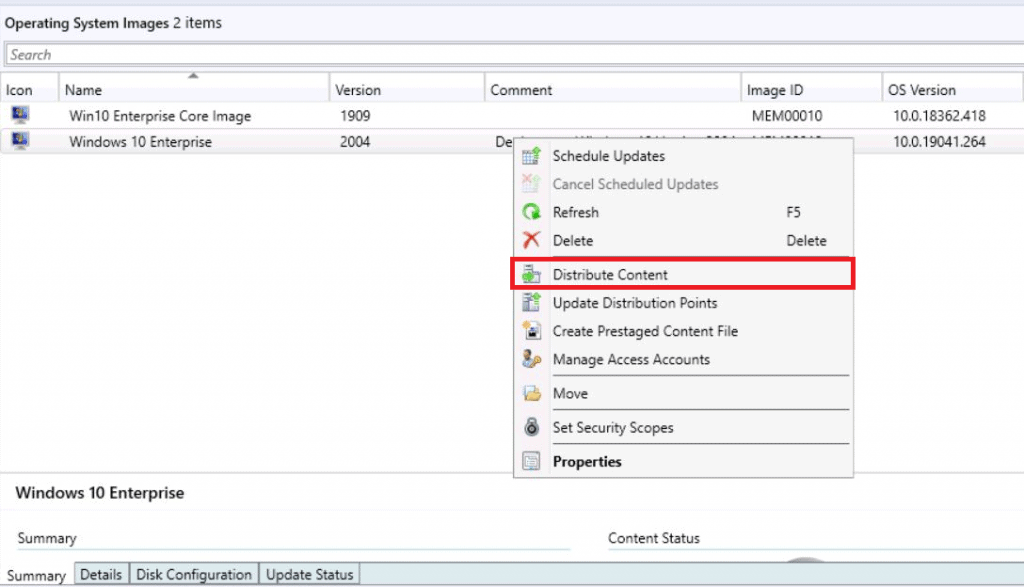Click the Image ID column header
The height and width of the screenshot is (587, 1024).
[812, 89]
